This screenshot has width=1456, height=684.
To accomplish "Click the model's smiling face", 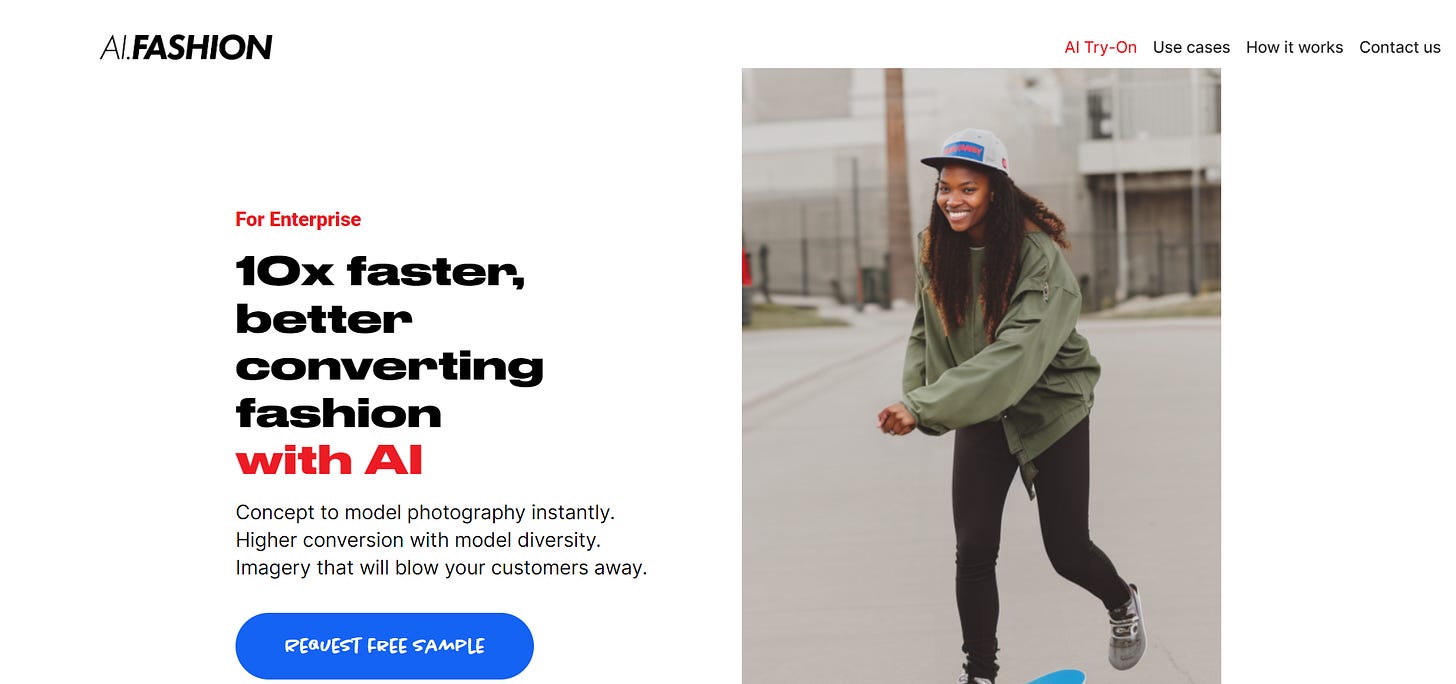I will tap(964, 200).
